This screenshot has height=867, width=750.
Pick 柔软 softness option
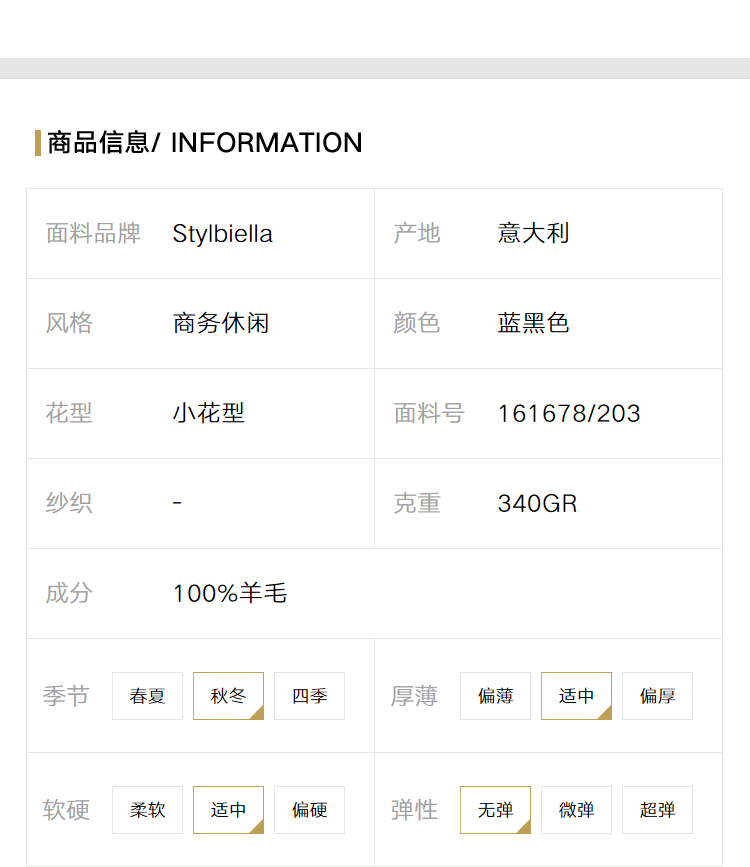[147, 809]
